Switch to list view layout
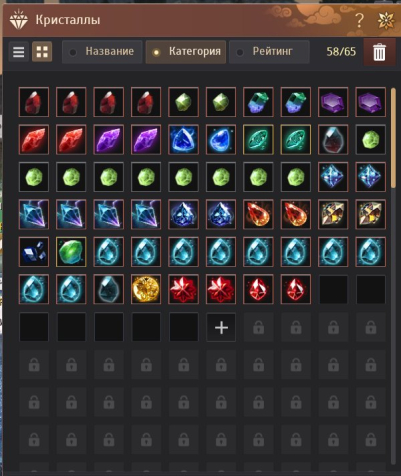This screenshot has width=401, height=476. [x=18, y=52]
